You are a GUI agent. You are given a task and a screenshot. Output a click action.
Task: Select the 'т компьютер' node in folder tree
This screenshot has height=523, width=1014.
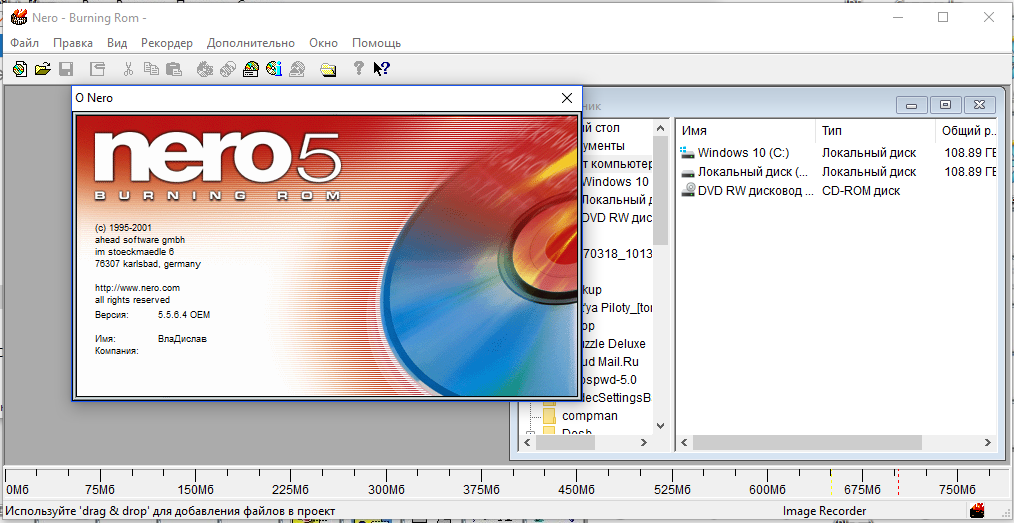point(616,164)
